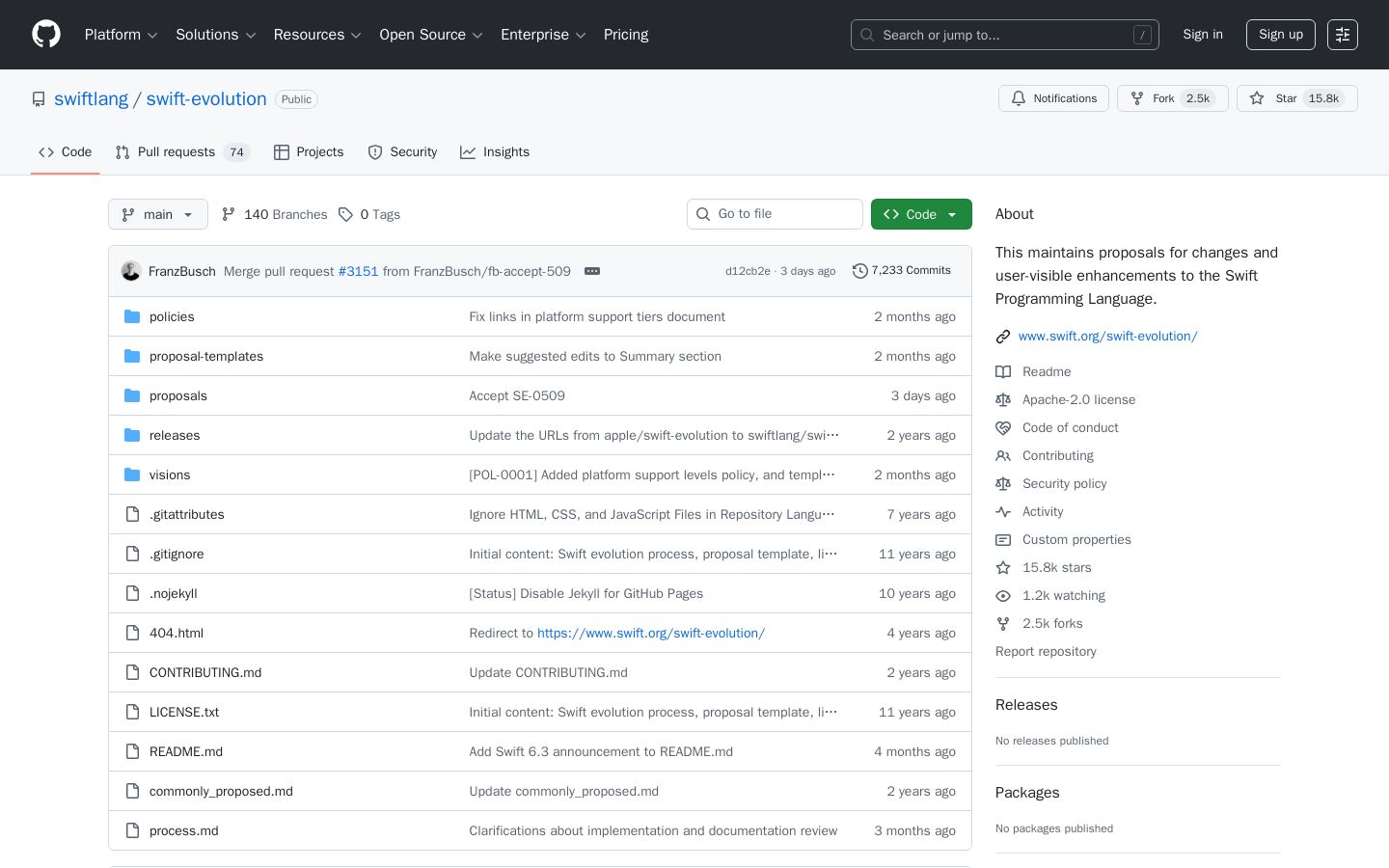The width and height of the screenshot is (1389, 868).
Task: Switch to the Insights tab
Action: [x=495, y=152]
